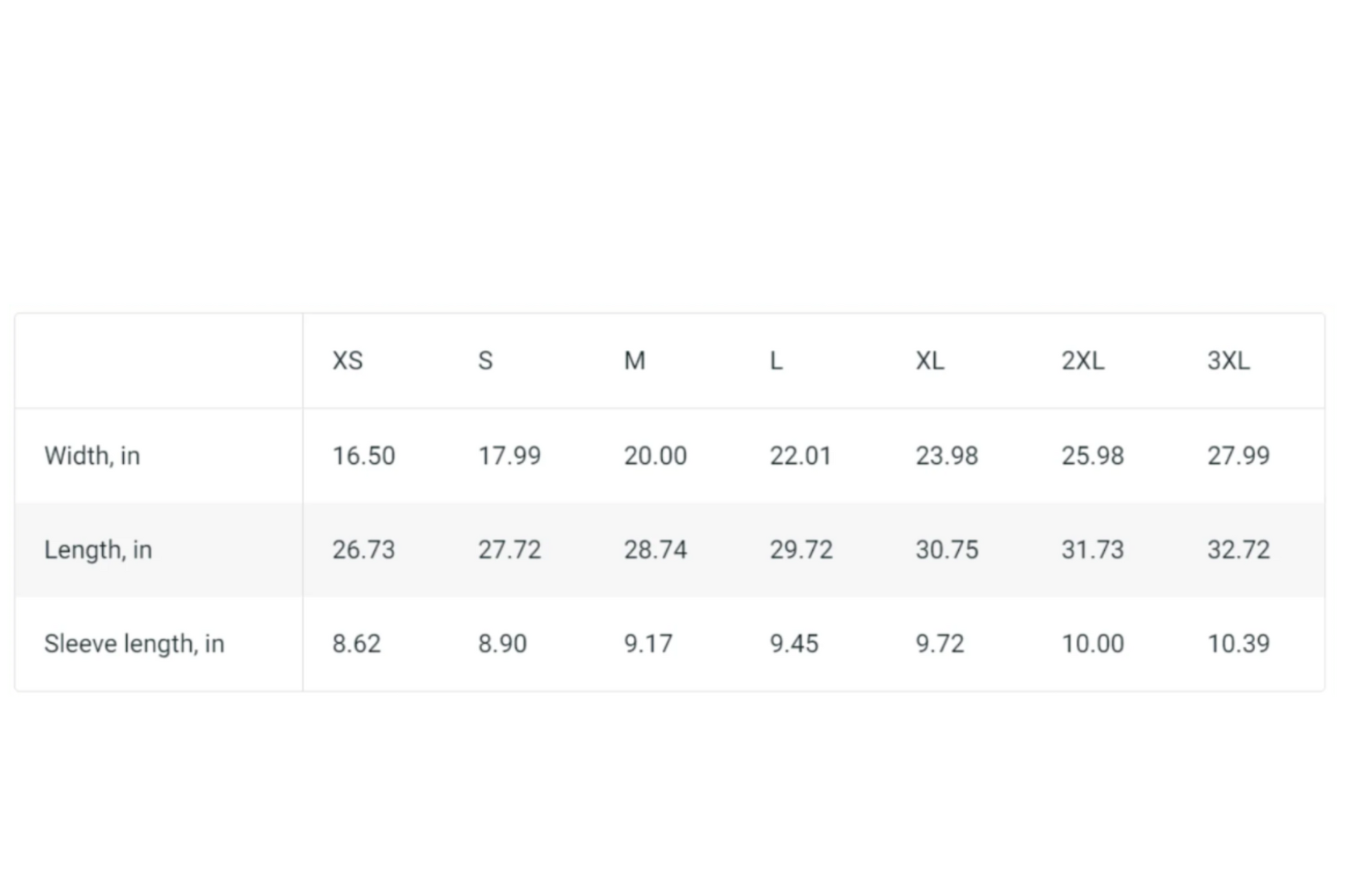Select the XS sleeve length 8.62
This screenshot has width=1345, height=896.
coord(356,644)
